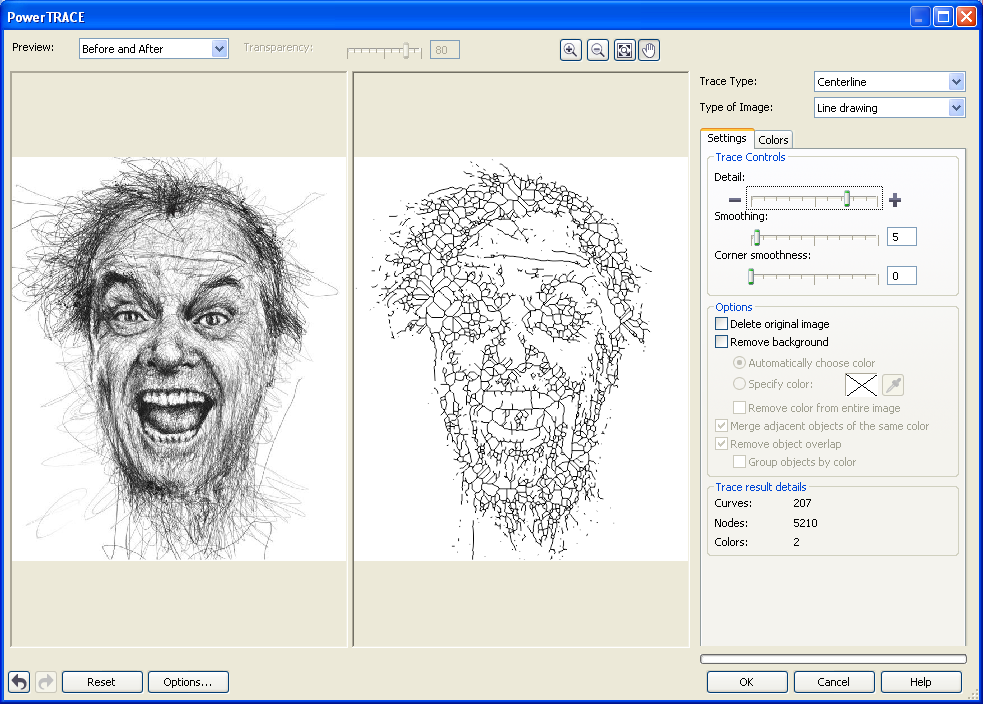Switch to the Colors tab

(773, 140)
